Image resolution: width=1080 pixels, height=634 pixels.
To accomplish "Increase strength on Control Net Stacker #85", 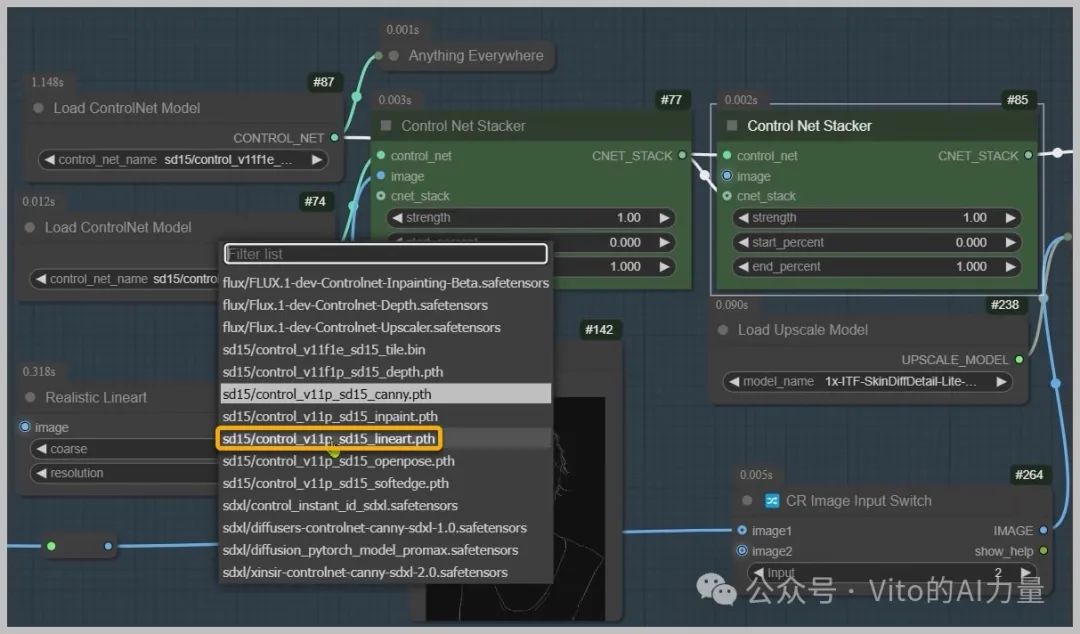I will pos(1011,218).
